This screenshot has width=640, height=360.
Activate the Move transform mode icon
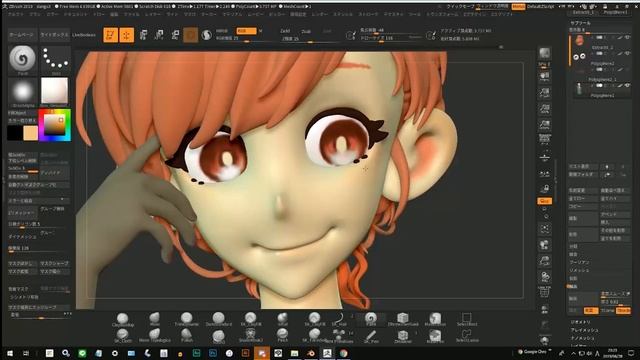[x=143, y=35]
